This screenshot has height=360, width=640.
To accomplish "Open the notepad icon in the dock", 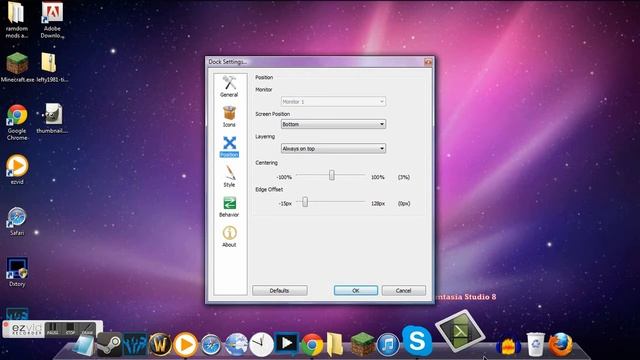I will pos(83,346).
